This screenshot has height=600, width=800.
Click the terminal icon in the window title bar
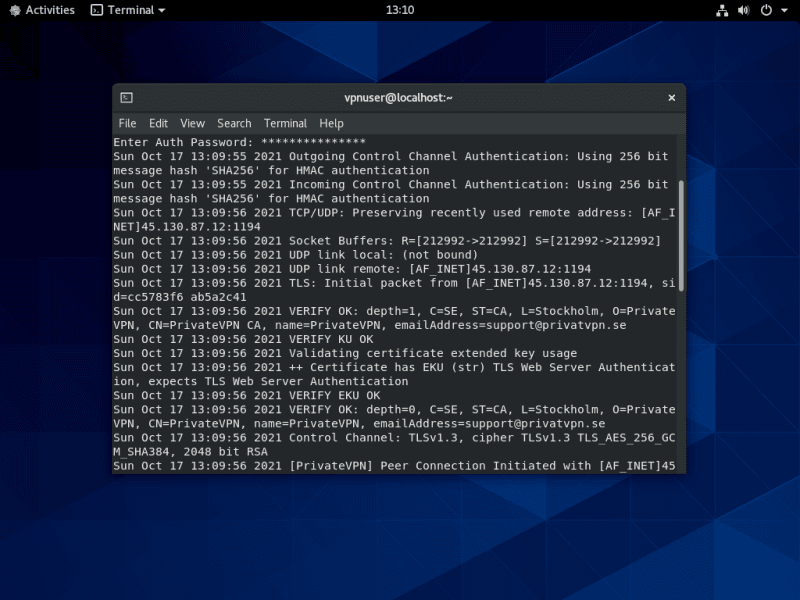(x=126, y=98)
